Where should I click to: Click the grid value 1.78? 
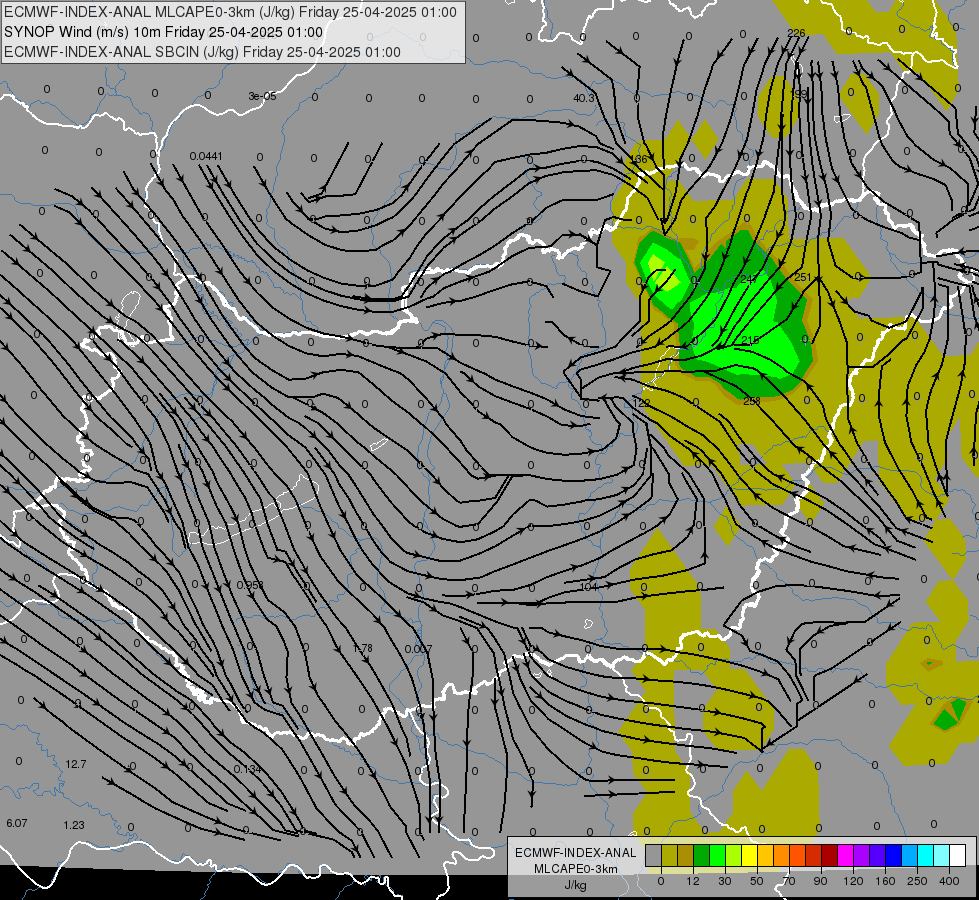tap(363, 648)
